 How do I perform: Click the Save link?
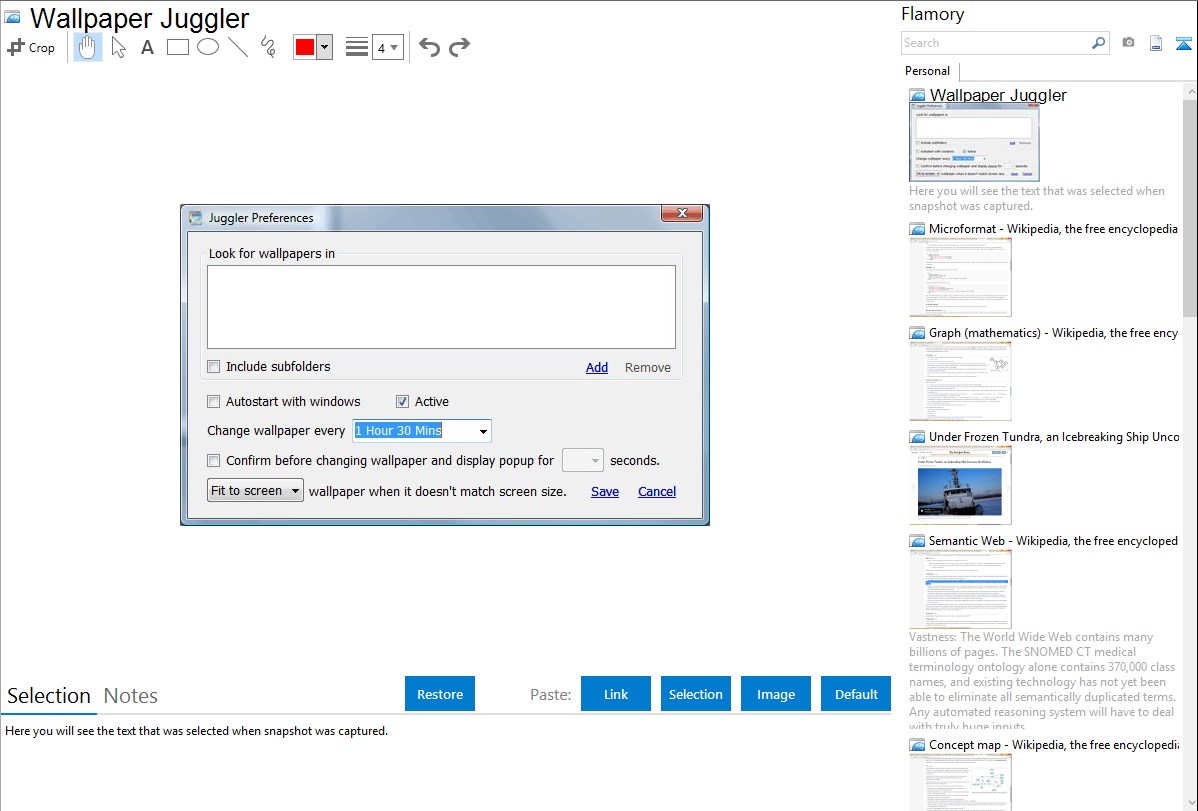(605, 491)
